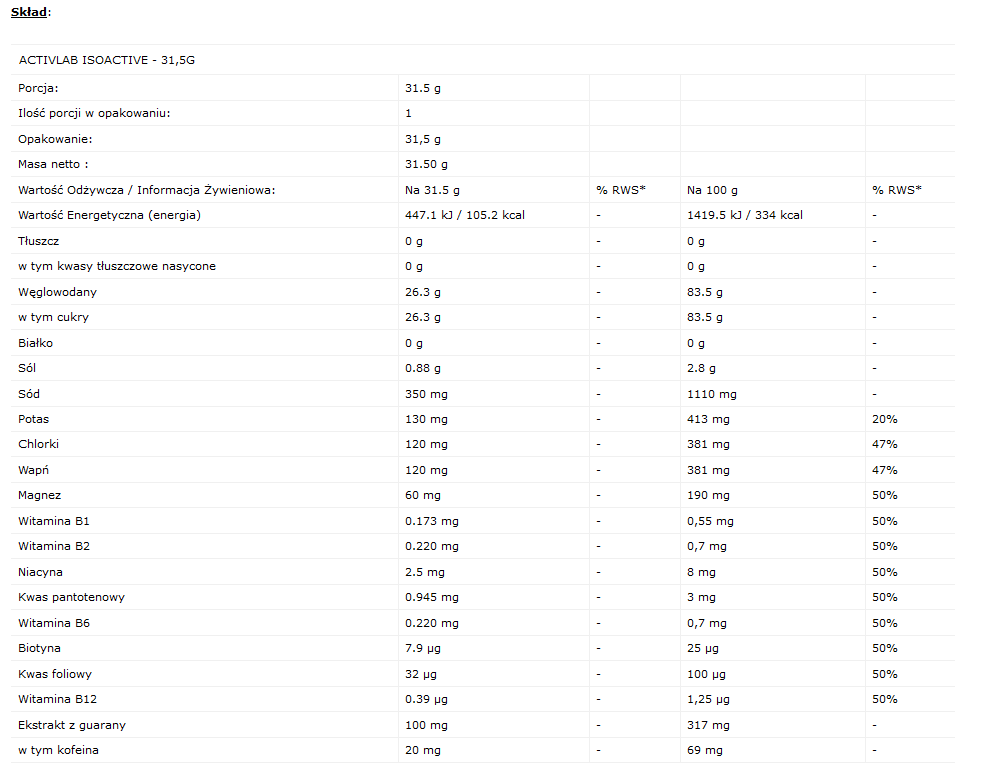Click the Masa netto value 31.50 g
987x769 pixels.
[x=426, y=164]
